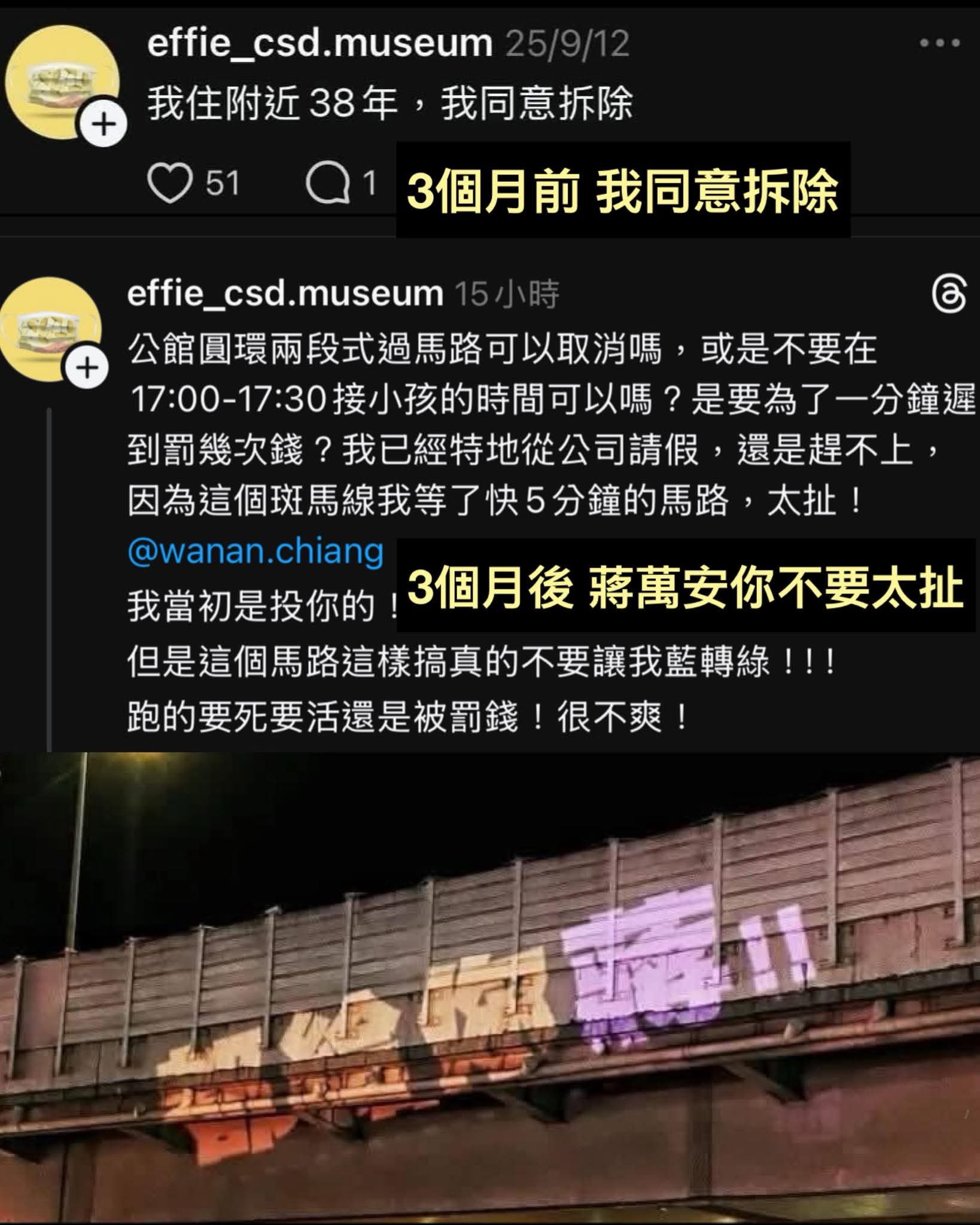Screen dimensions: 980x1225
Task: Like the post with 51 hearts
Action: point(170,182)
